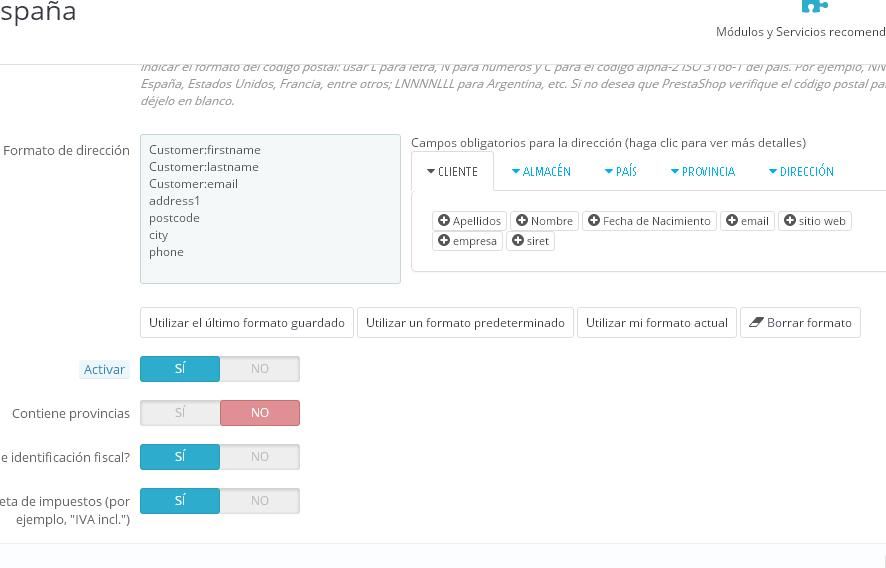Expand the PAÍS fields tab
886x568 pixels.
[620, 171]
